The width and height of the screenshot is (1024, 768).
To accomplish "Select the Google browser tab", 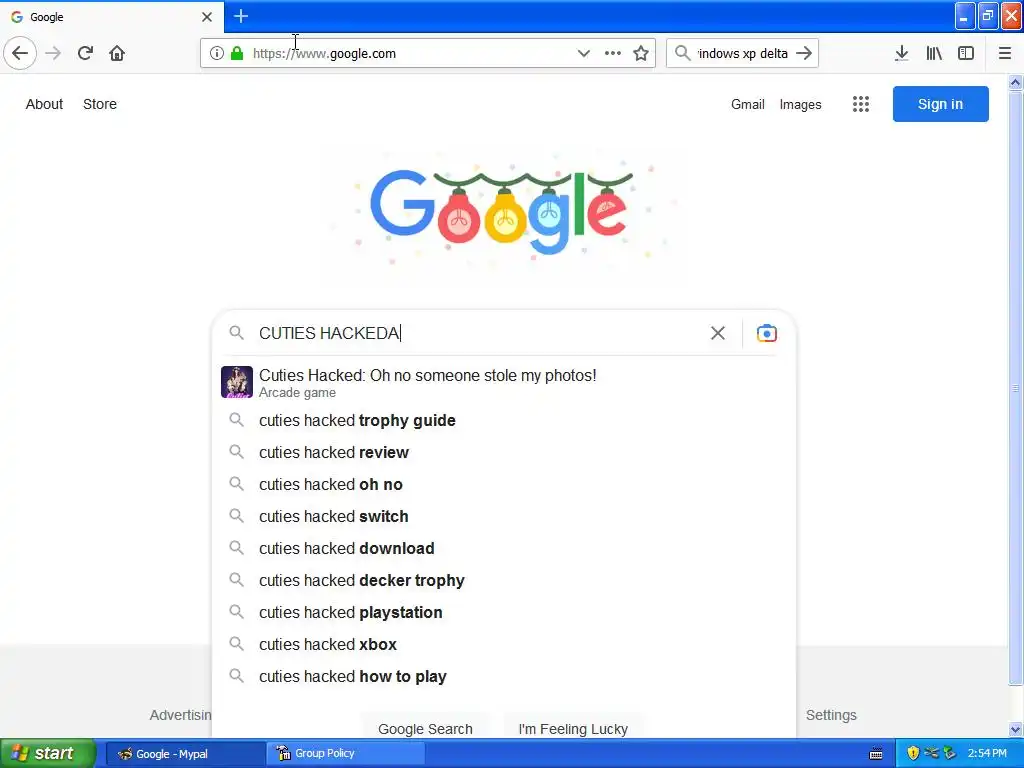I will (111, 17).
